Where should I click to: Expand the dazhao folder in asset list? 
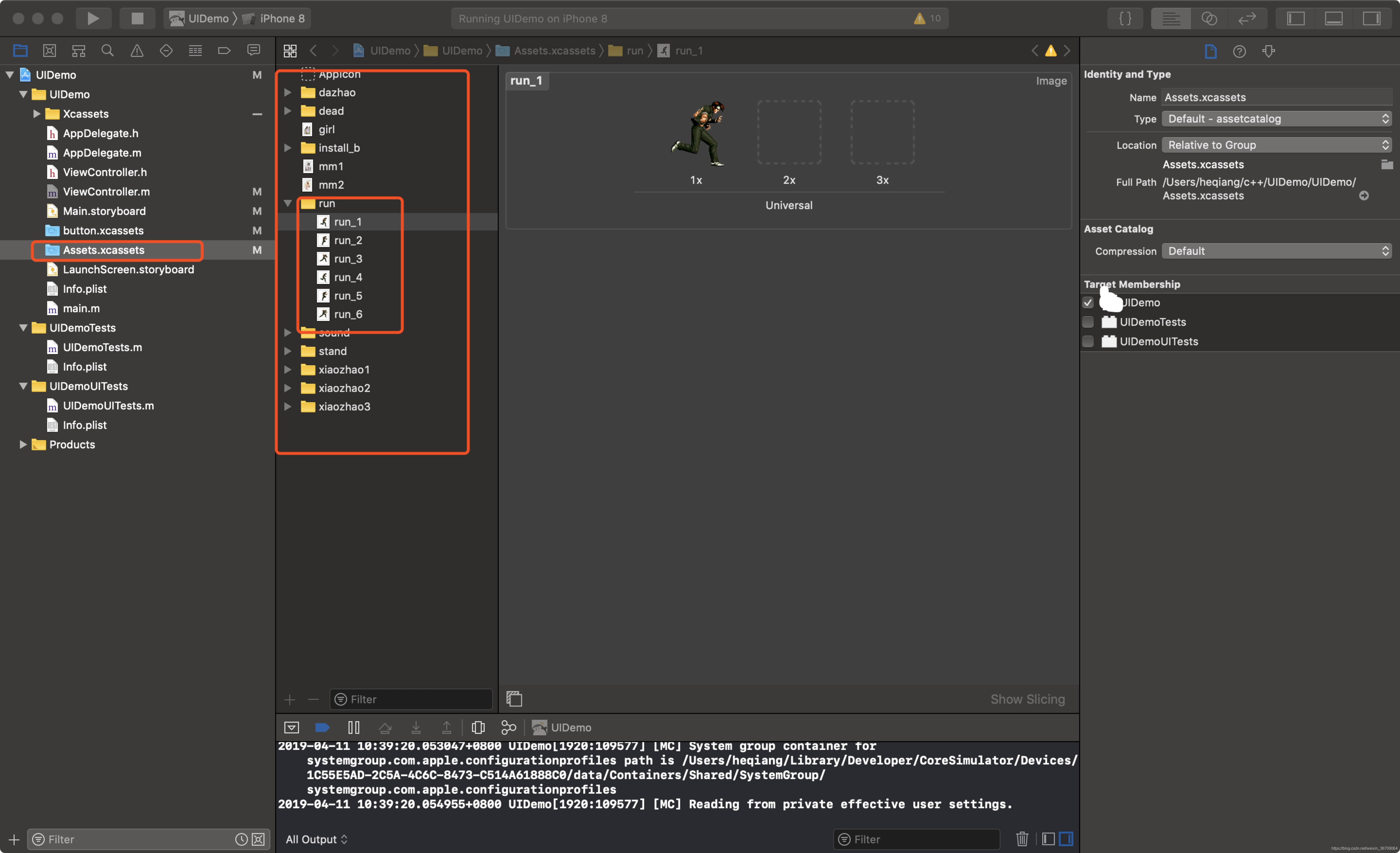click(x=288, y=92)
